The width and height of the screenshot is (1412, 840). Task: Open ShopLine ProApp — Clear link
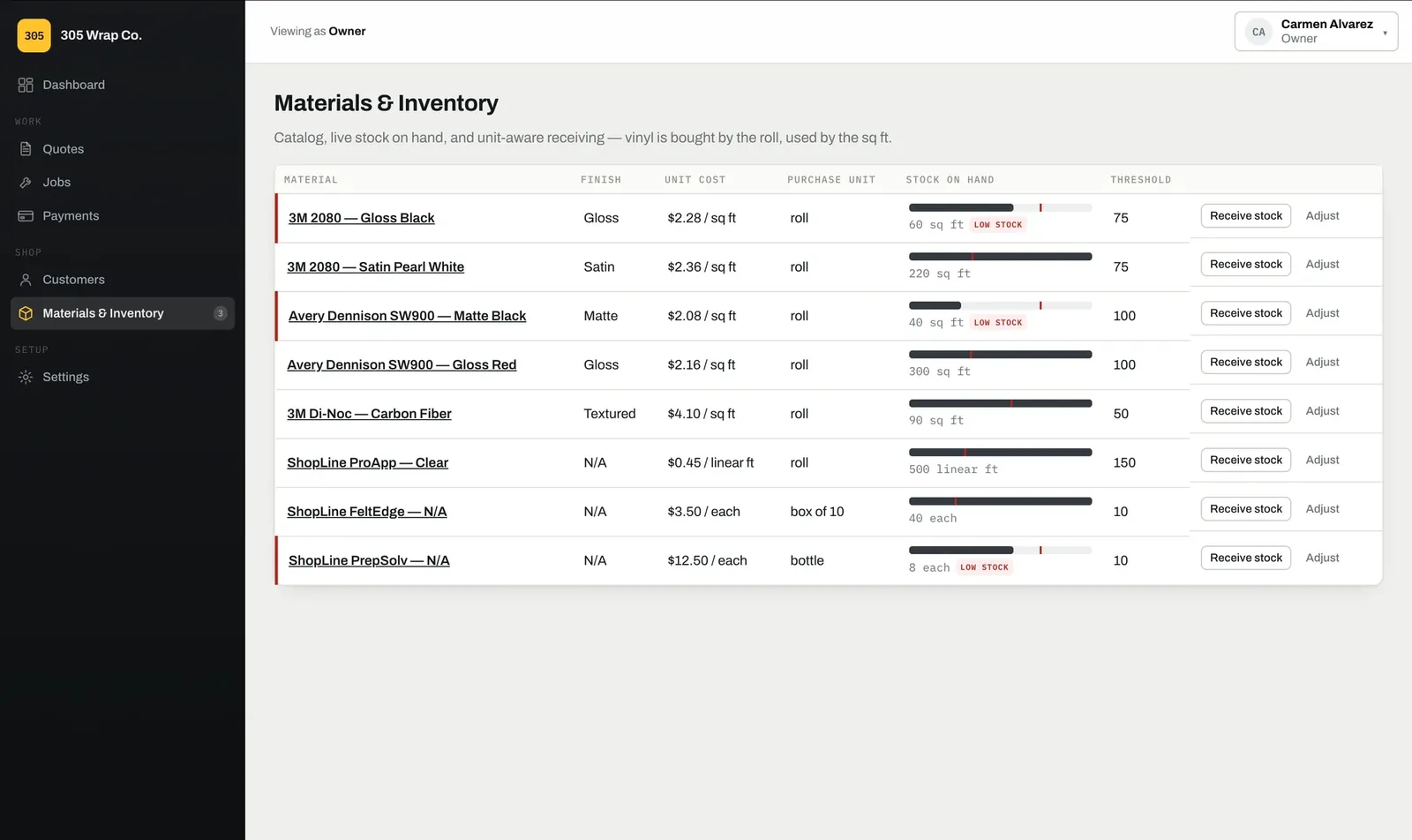click(367, 462)
